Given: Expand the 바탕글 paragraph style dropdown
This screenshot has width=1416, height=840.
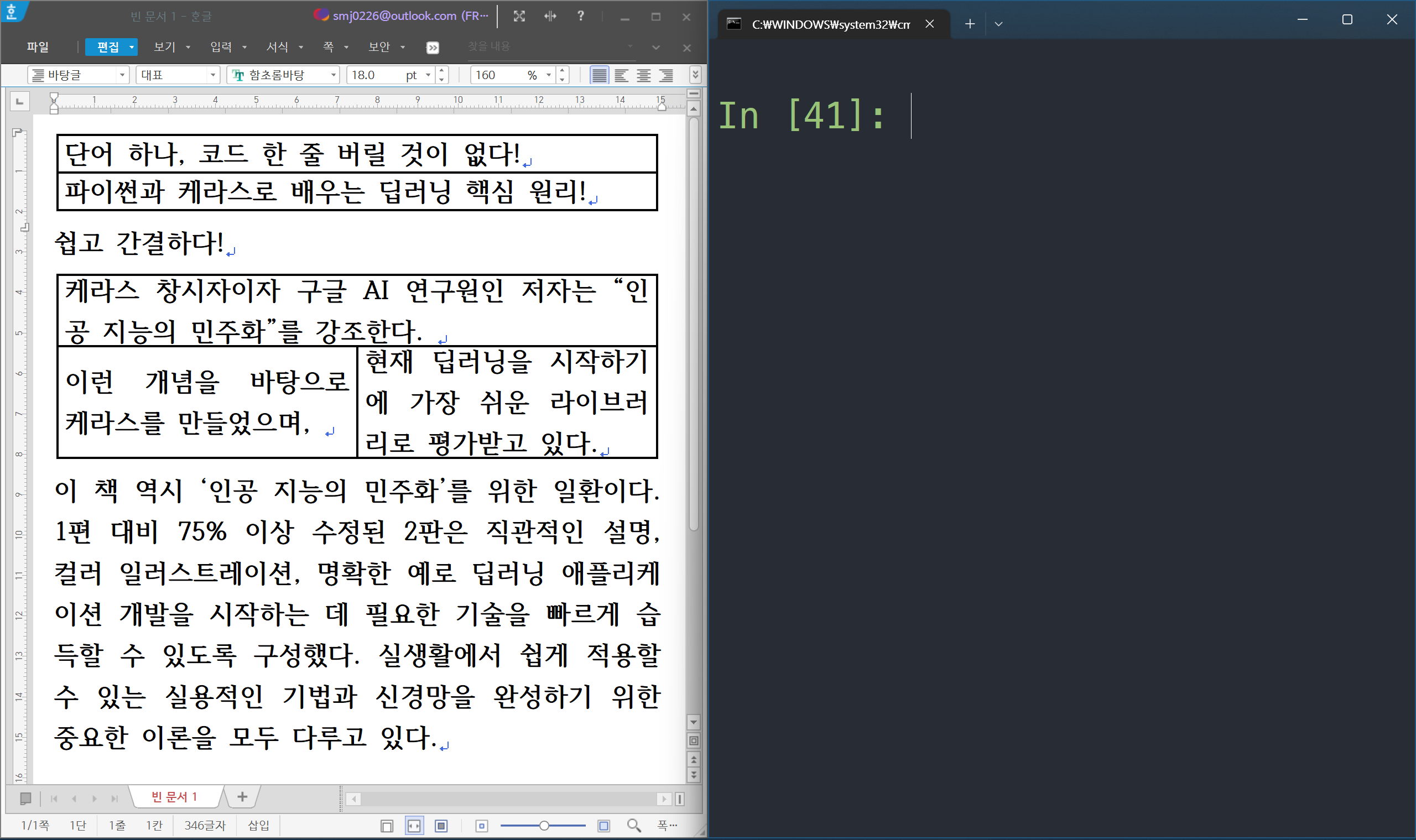Looking at the screenshot, I should (x=122, y=75).
